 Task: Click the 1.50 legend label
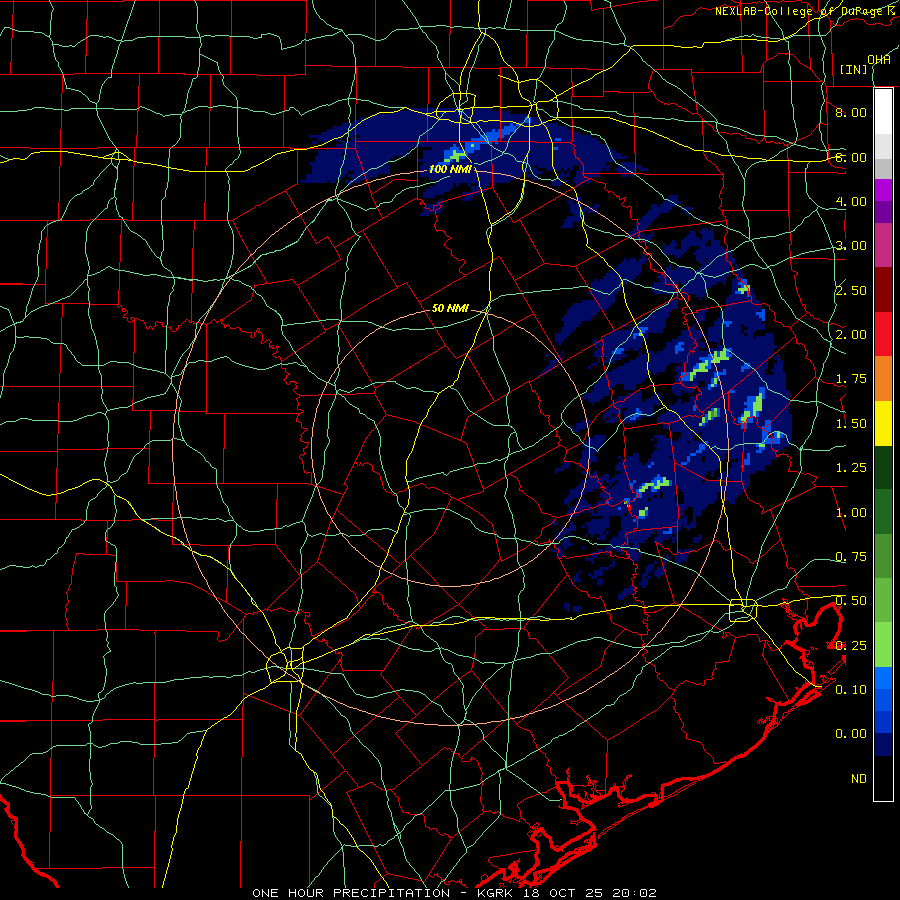[x=851, y=424]
